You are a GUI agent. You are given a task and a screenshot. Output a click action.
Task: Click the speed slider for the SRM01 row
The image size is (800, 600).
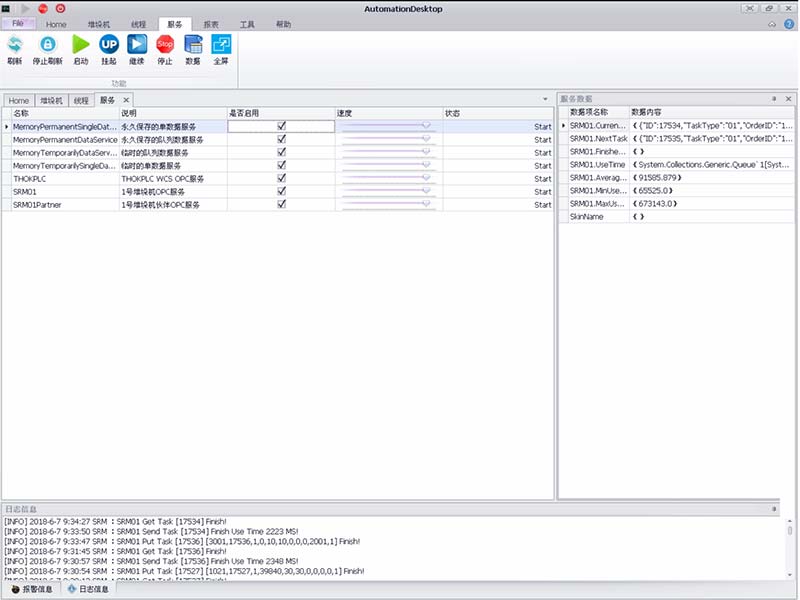[386, 191]
